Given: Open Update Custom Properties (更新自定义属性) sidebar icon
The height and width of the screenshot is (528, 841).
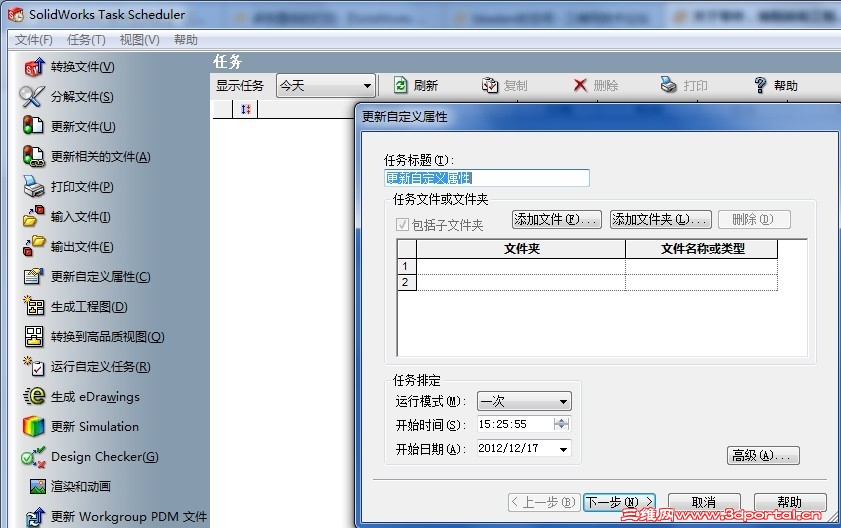Looking at the screenshot, I should pyautogui.click(x=33, y=276).
